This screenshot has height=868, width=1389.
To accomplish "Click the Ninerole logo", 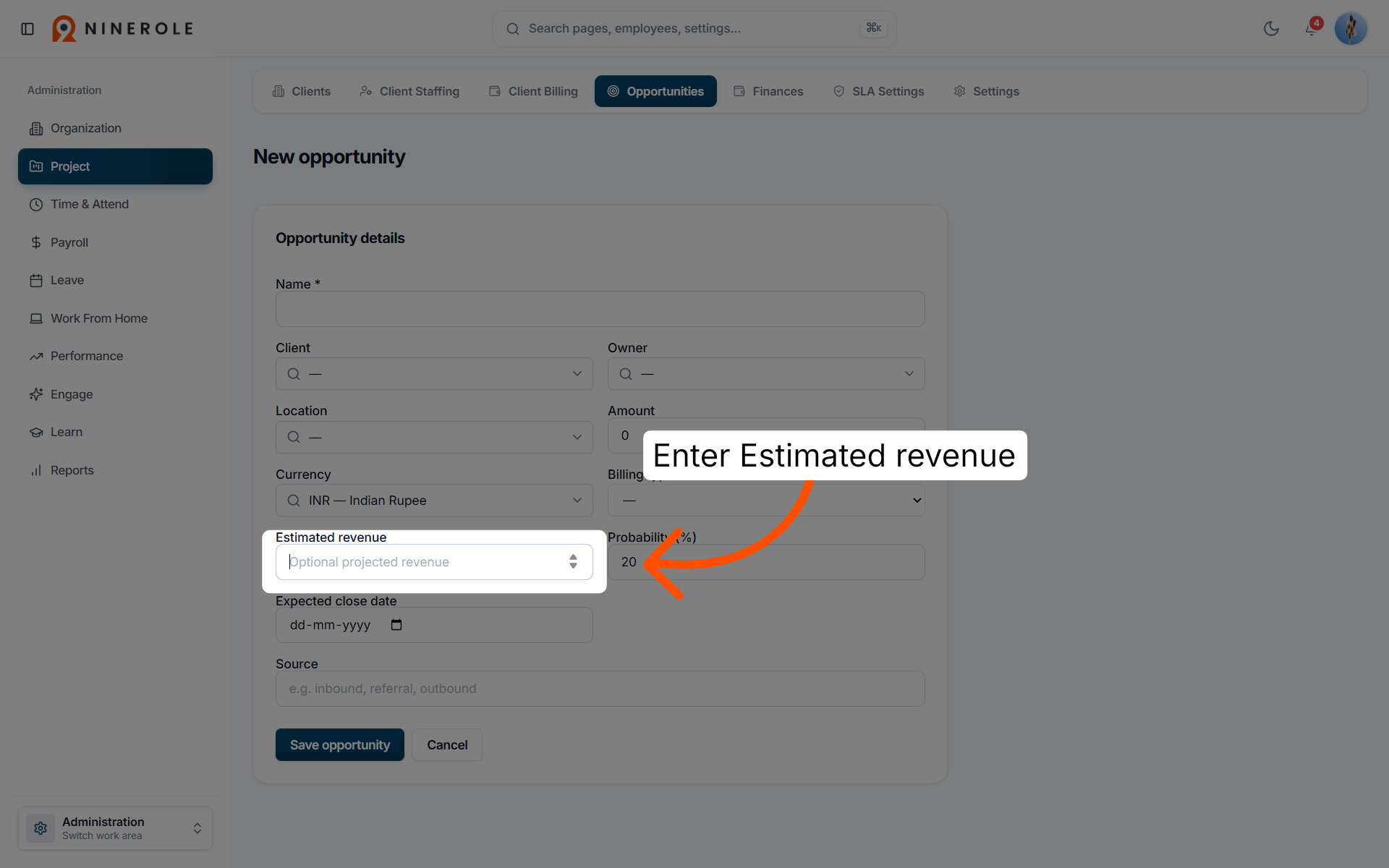I will [x=123, y=29].
